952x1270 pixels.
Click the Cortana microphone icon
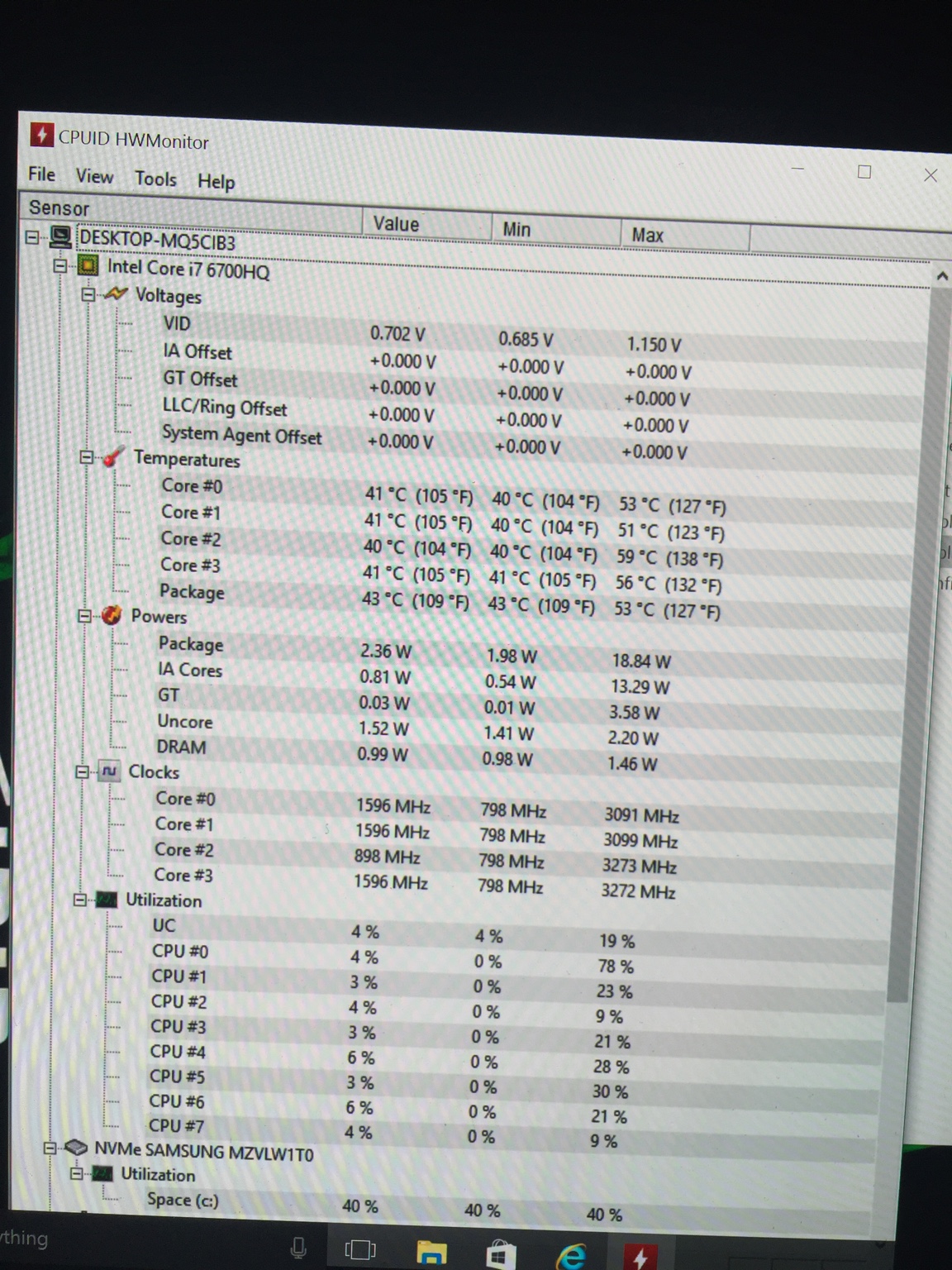pyautogui.click(x=298, y=1248)
